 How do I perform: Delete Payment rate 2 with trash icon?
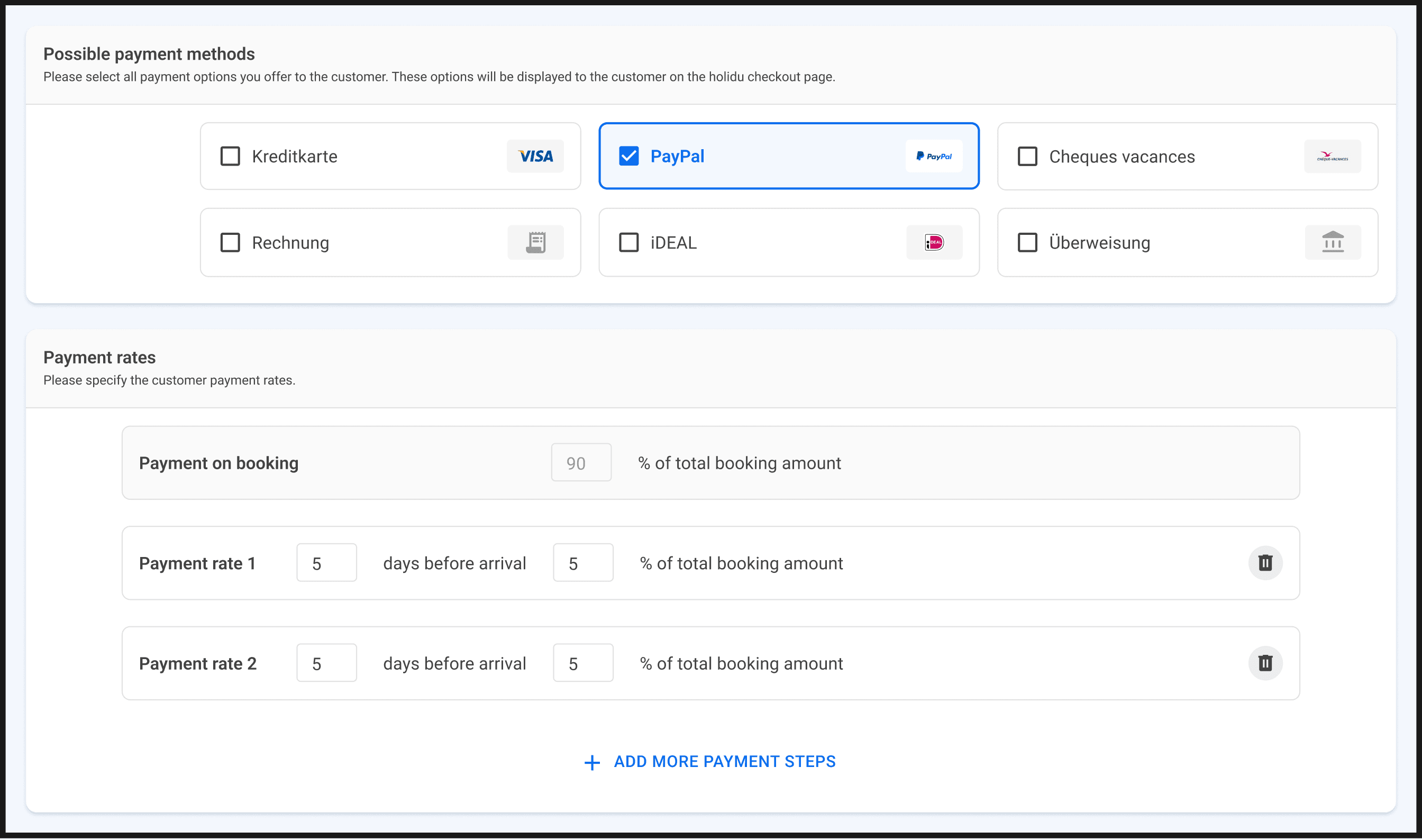(1265, 663)
